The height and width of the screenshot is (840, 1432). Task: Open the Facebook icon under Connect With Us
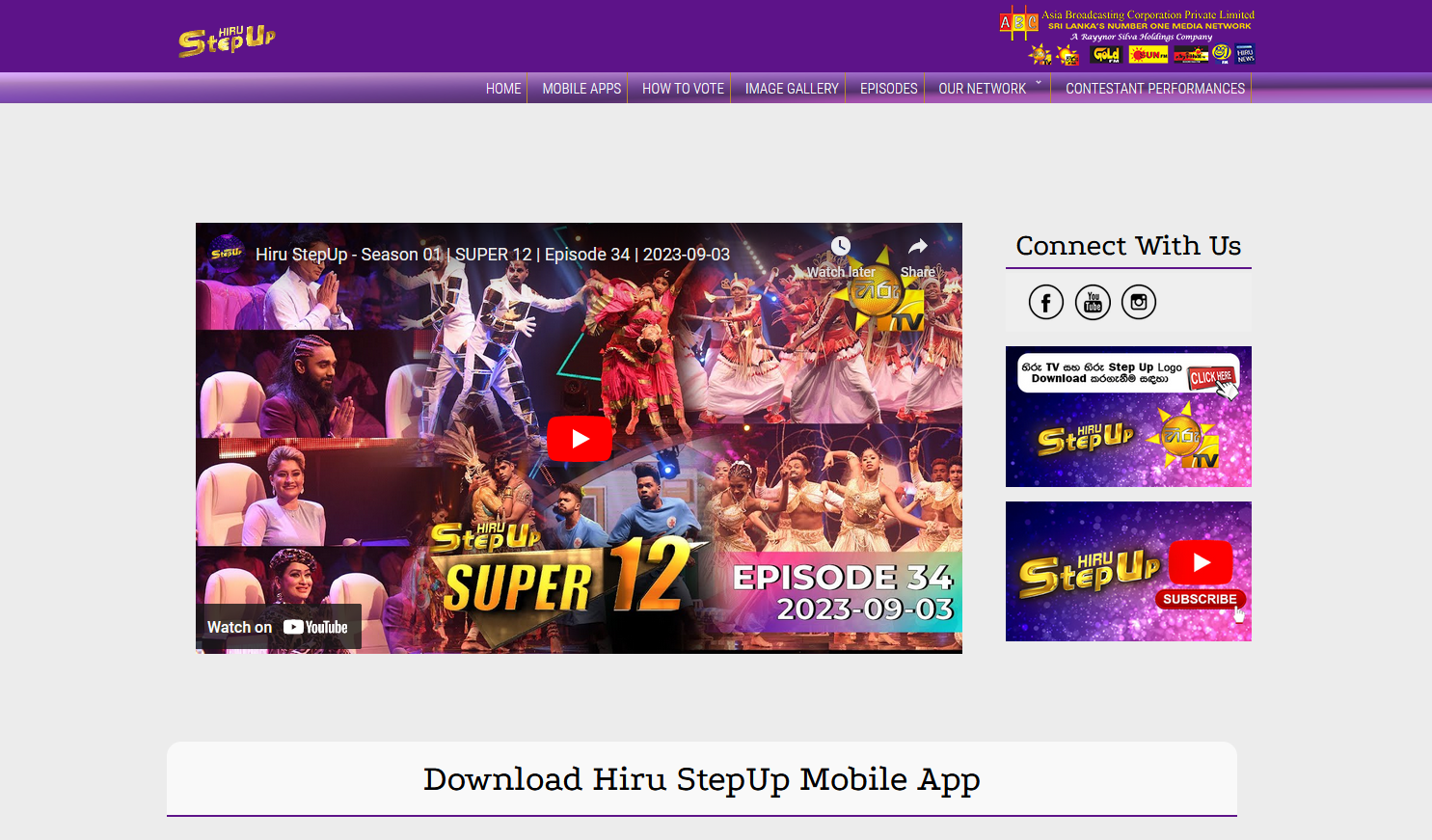pos(1046,302)
